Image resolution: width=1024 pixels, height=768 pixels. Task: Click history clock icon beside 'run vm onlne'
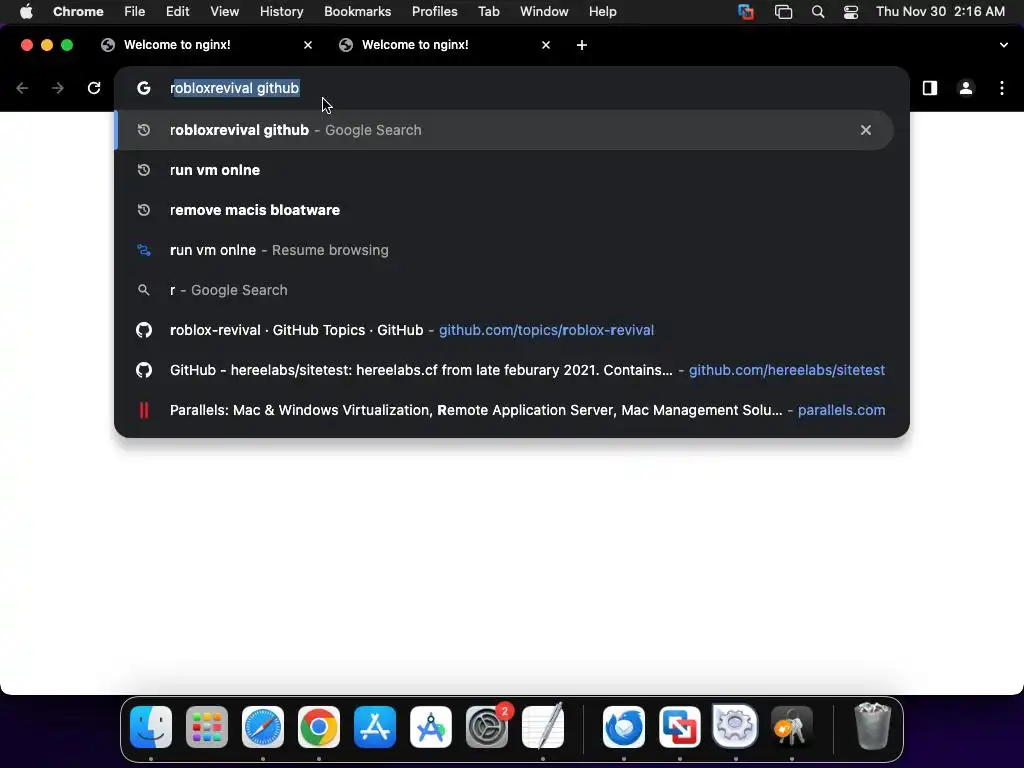coord(144,170)
